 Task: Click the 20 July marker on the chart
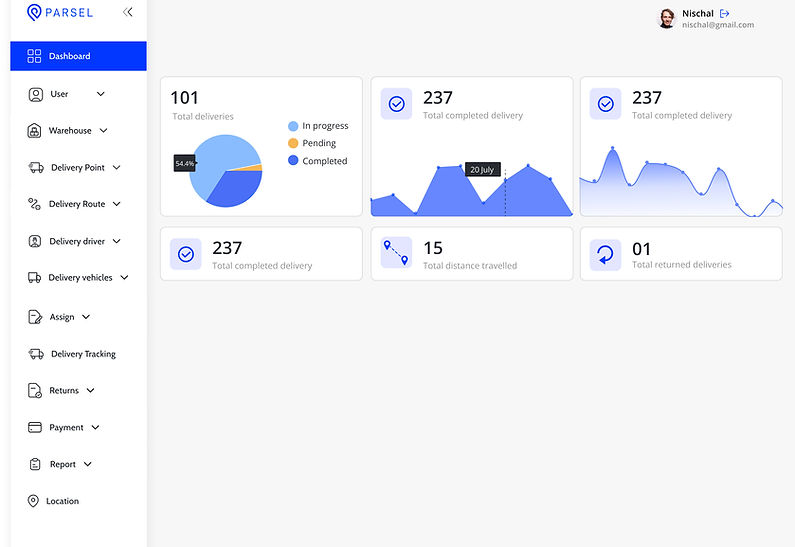point(482,169)
